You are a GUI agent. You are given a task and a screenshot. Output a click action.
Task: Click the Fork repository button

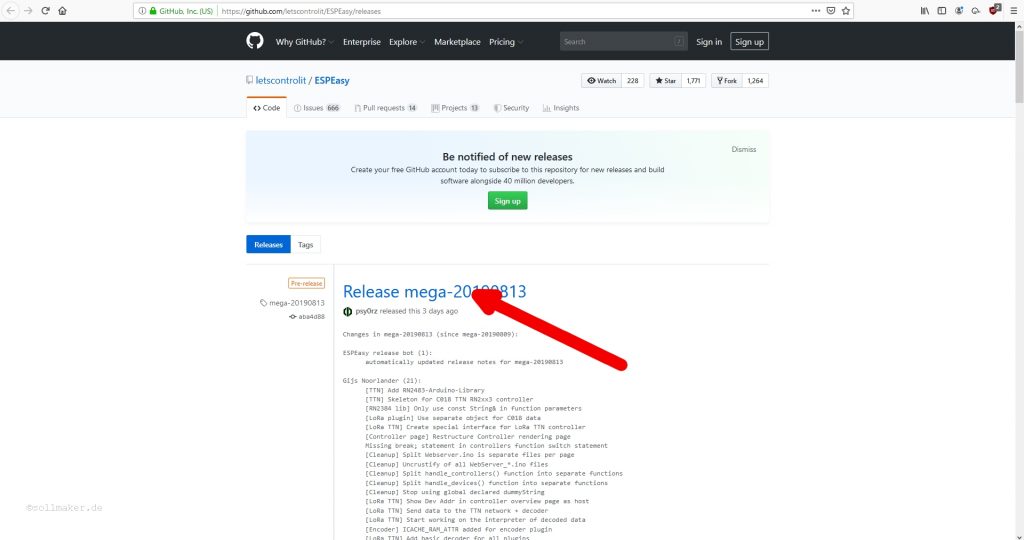pos(726,80)
